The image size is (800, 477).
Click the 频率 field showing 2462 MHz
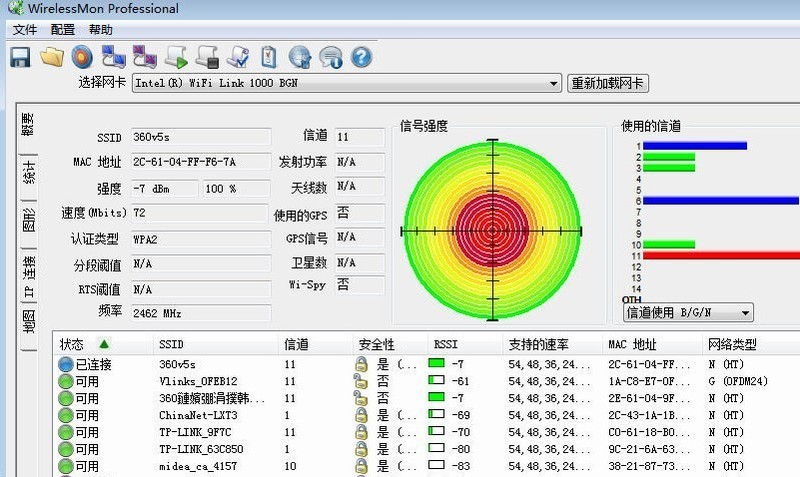click(x=201, y=313)
